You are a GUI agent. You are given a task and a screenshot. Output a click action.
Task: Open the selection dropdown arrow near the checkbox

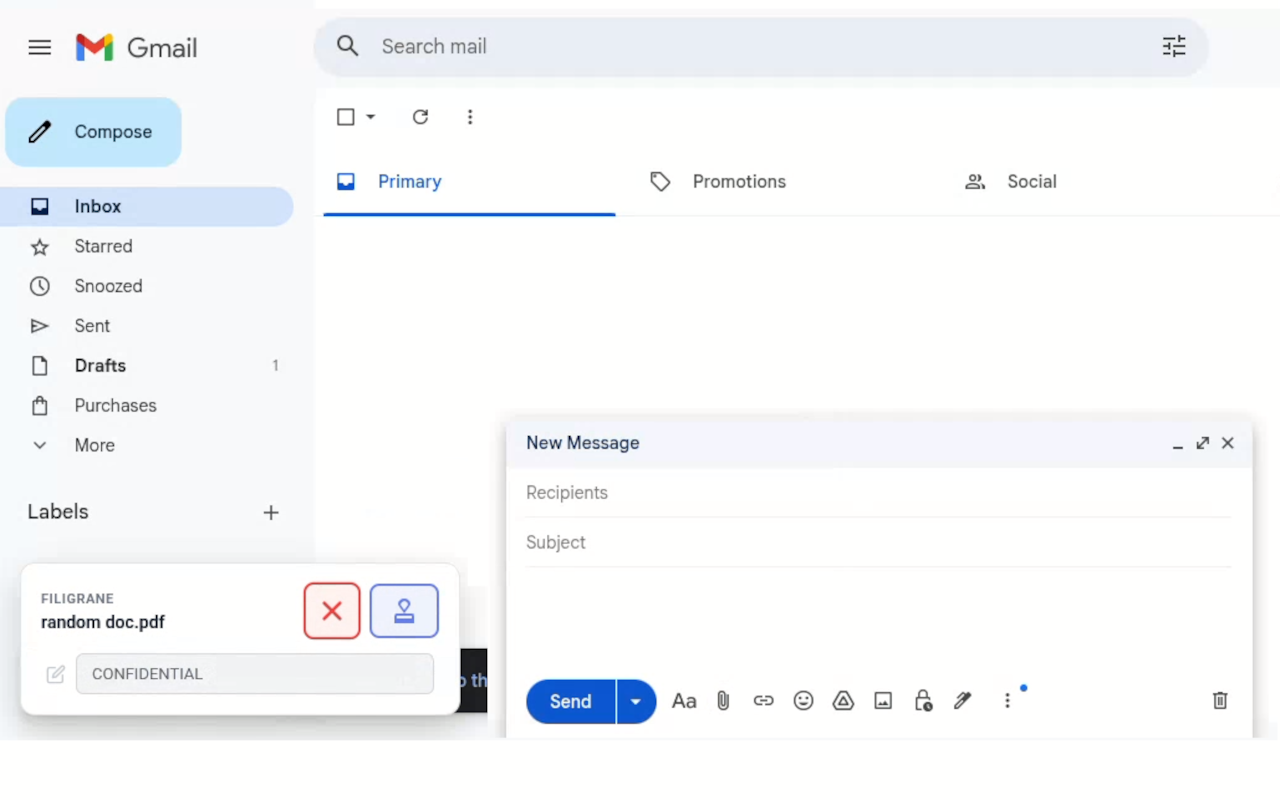pos(369,117)
